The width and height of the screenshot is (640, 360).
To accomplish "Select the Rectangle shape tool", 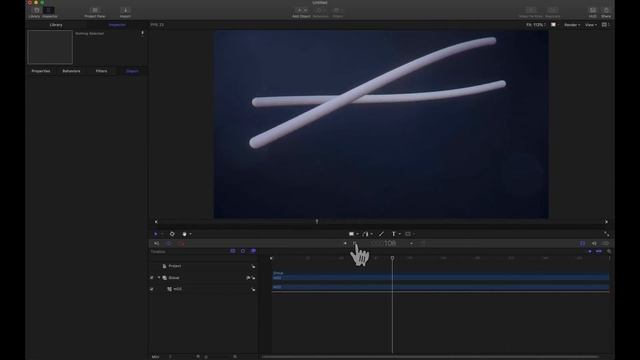I will point(351,234).
